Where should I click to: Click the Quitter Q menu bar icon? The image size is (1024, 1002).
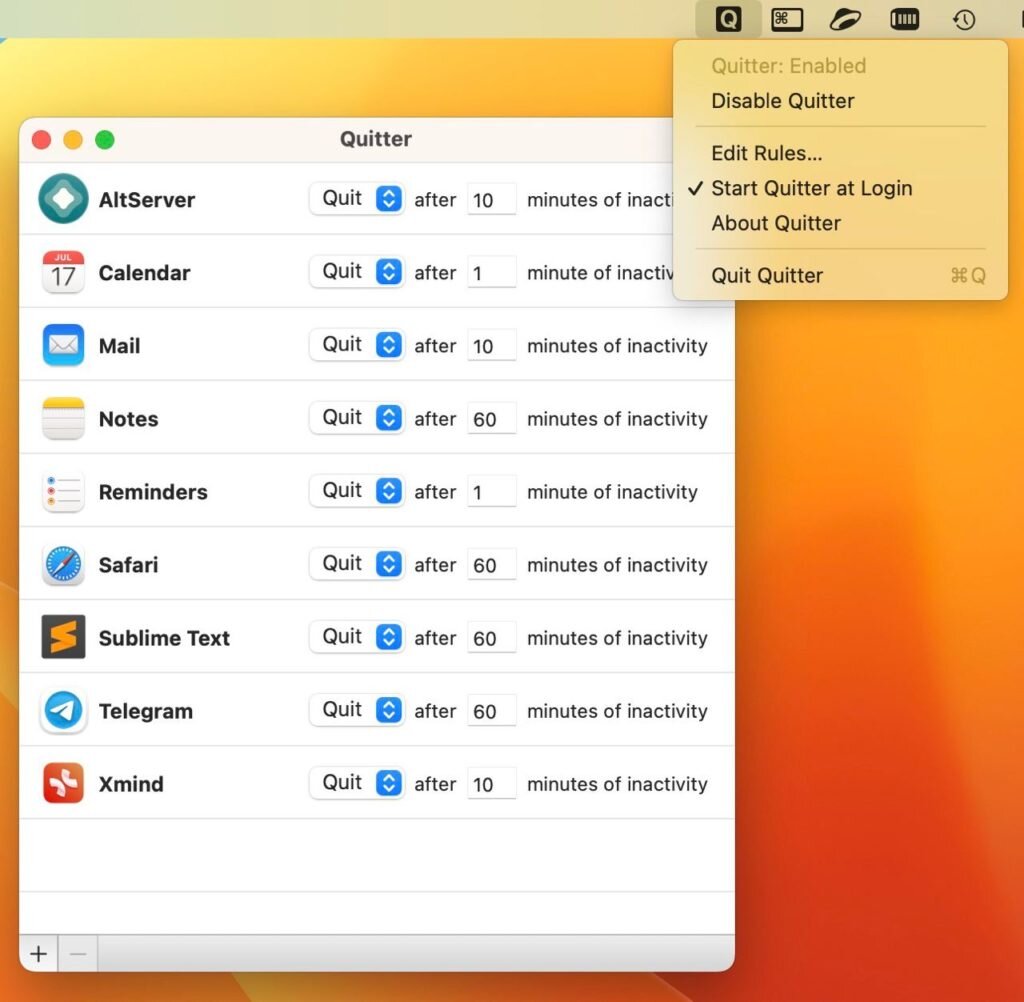[x=728, y=19]
